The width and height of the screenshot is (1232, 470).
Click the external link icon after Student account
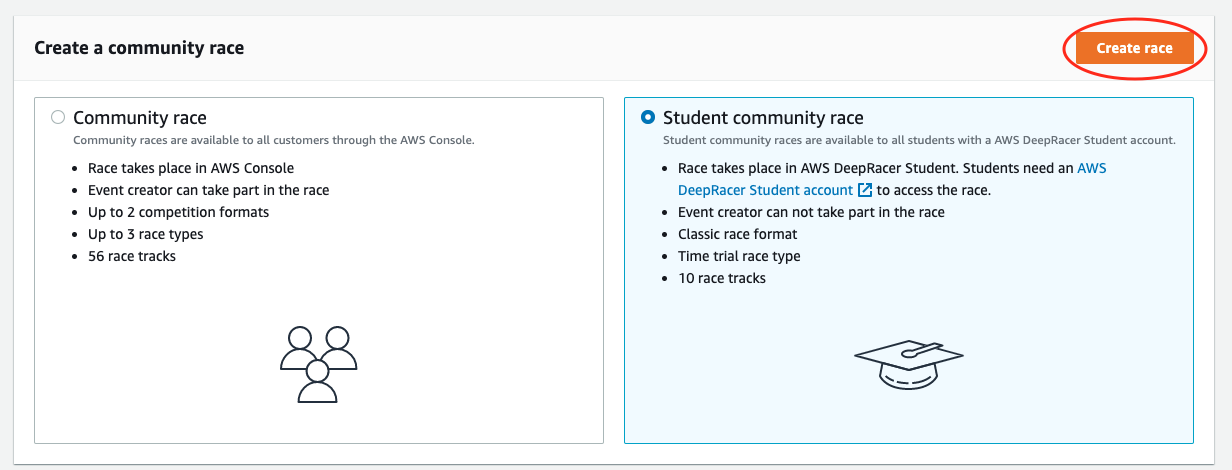tap(865, 190)
